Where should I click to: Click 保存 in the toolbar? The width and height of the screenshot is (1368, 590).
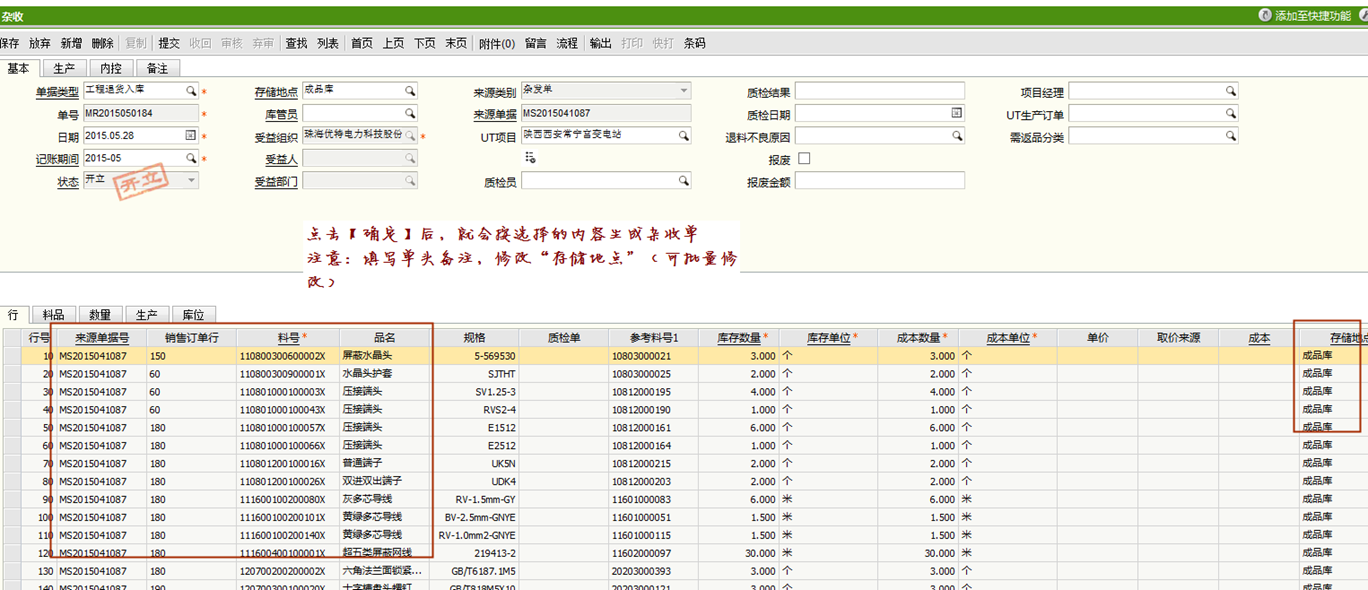pos(10,43)
